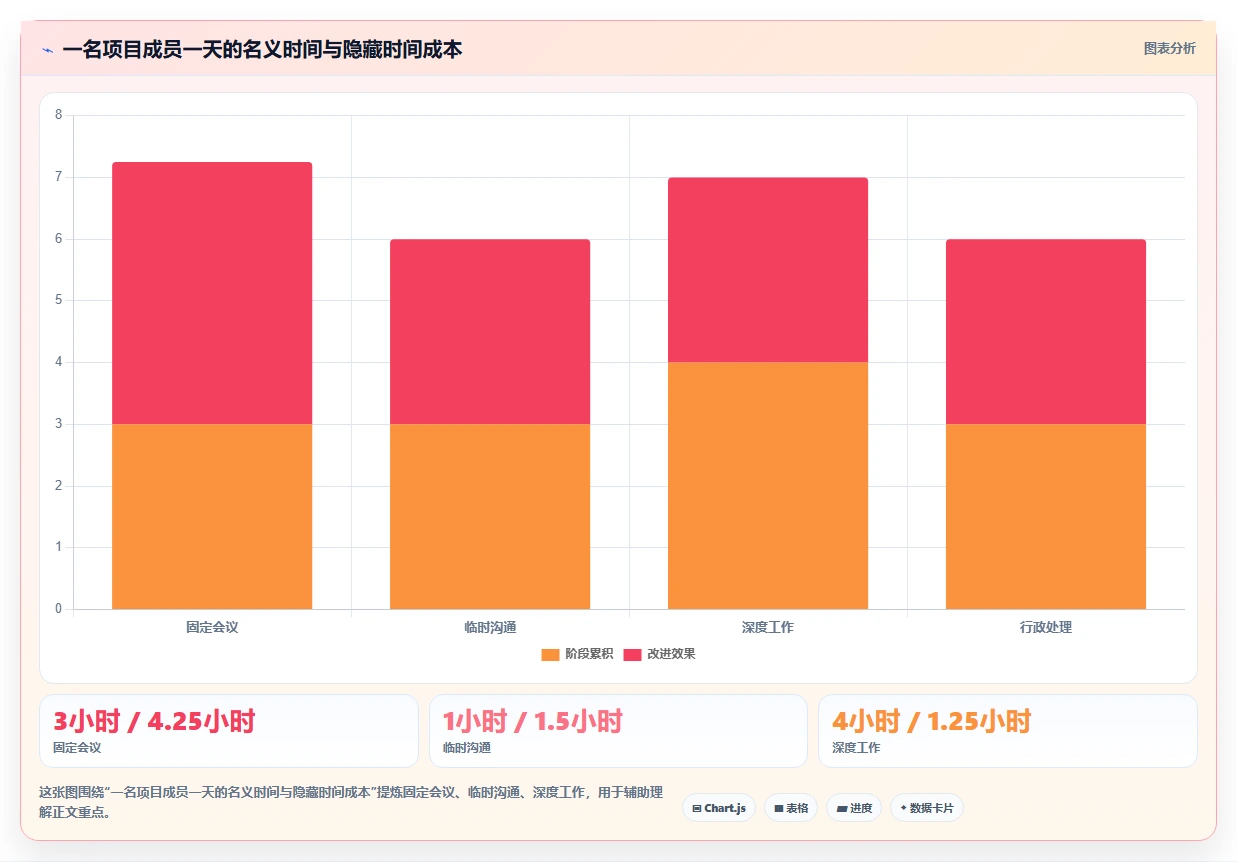Click the 1小时 / 1.5小时 stat card

(x=618, y=731)
